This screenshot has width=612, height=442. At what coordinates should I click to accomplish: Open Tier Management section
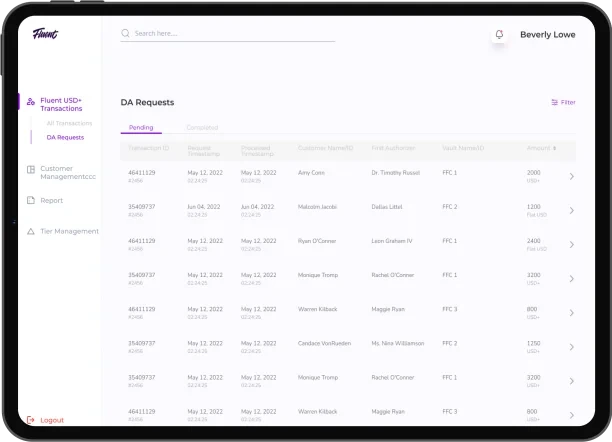click(x=69, y=231)
